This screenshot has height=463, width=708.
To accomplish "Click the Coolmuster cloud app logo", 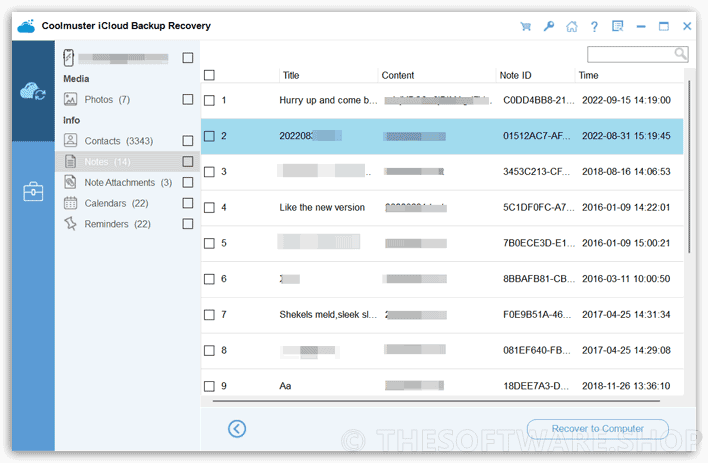I will 26,26.
